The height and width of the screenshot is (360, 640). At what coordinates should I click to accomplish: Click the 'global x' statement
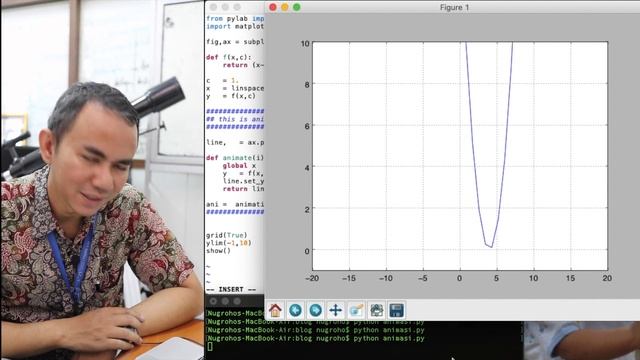point(239,166)
